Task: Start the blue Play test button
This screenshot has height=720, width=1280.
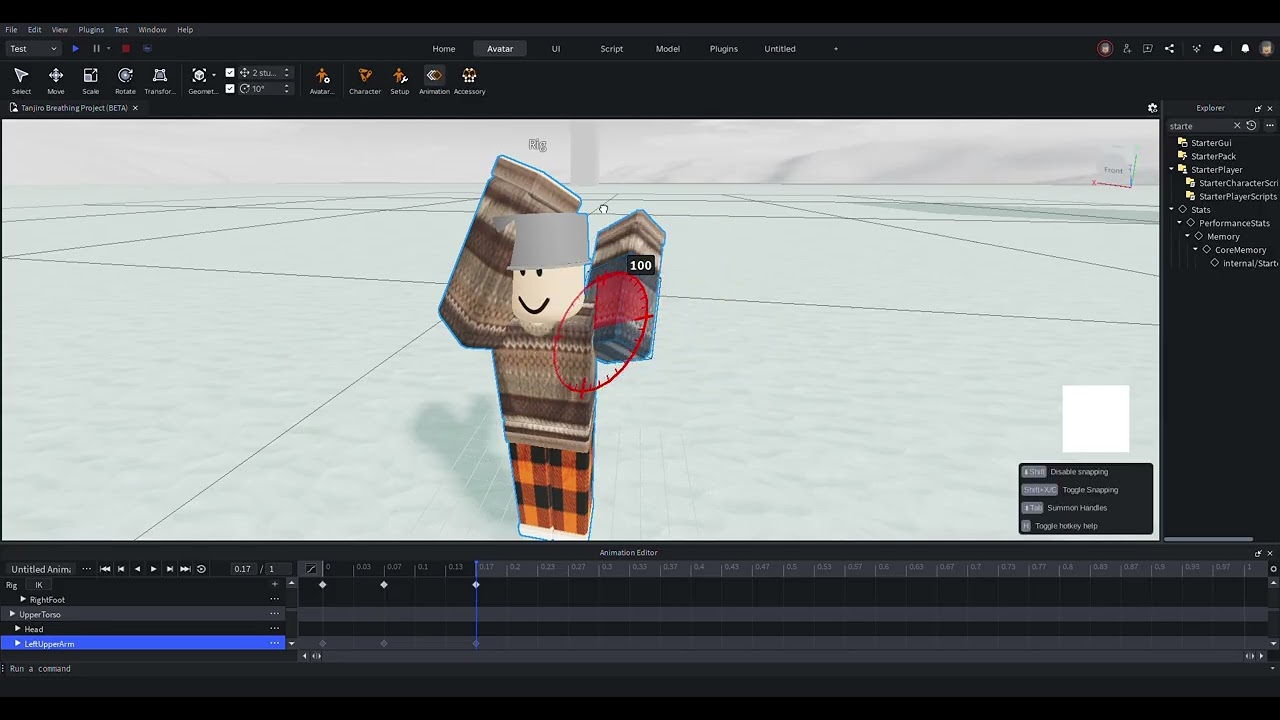Action: [x=75, y=48]
